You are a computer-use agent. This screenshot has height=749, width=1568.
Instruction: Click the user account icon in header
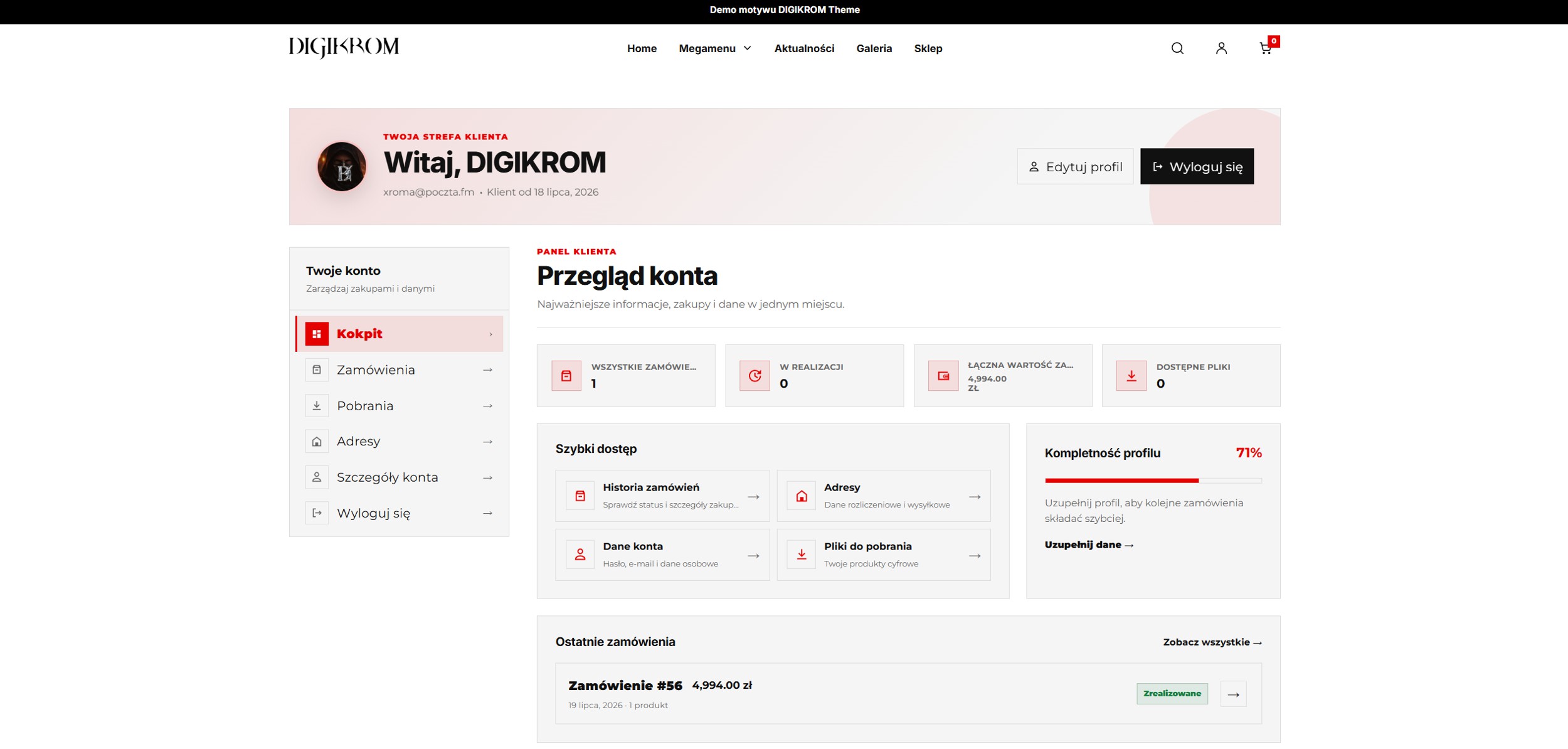(x=1221, y=48)
